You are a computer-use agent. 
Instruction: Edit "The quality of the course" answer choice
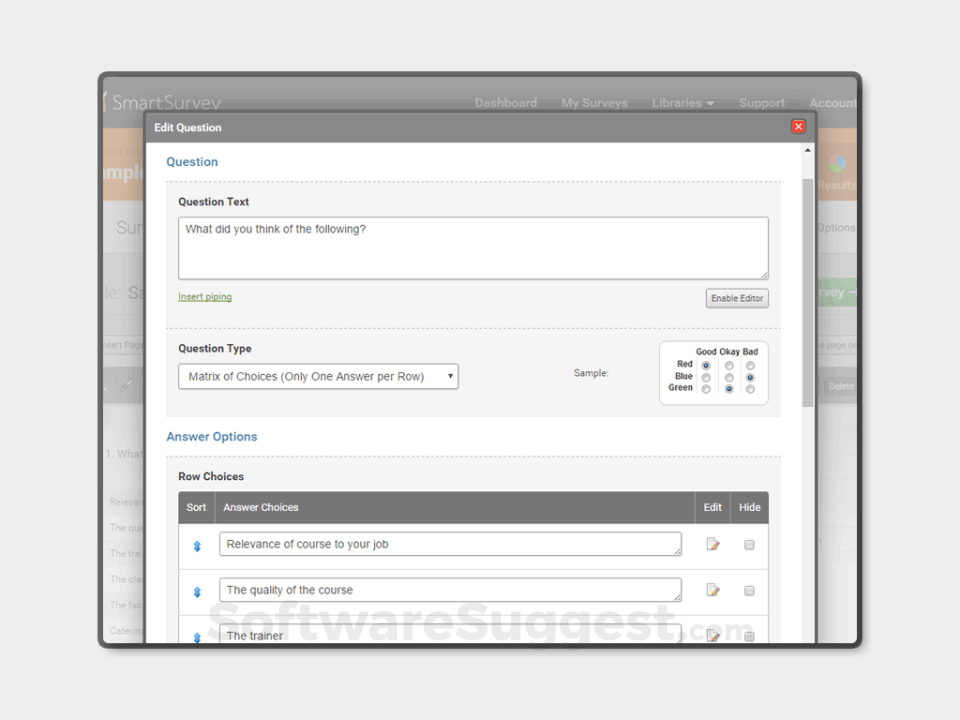(712, 590)
